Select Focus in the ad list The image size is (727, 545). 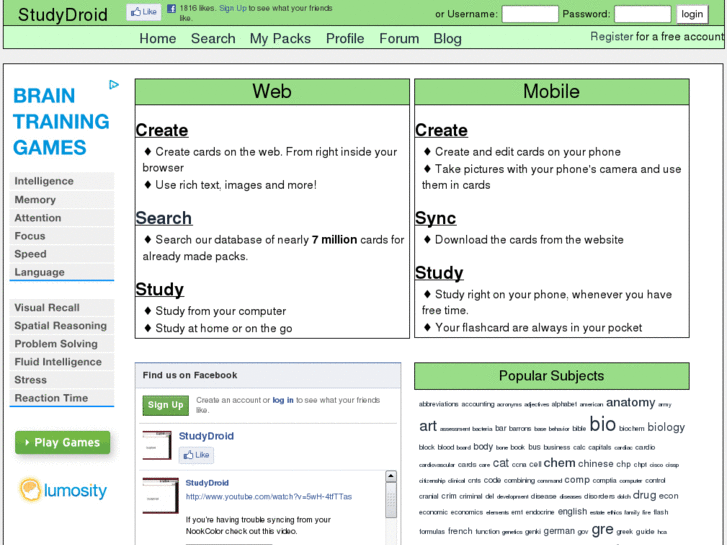click(62, 236)
